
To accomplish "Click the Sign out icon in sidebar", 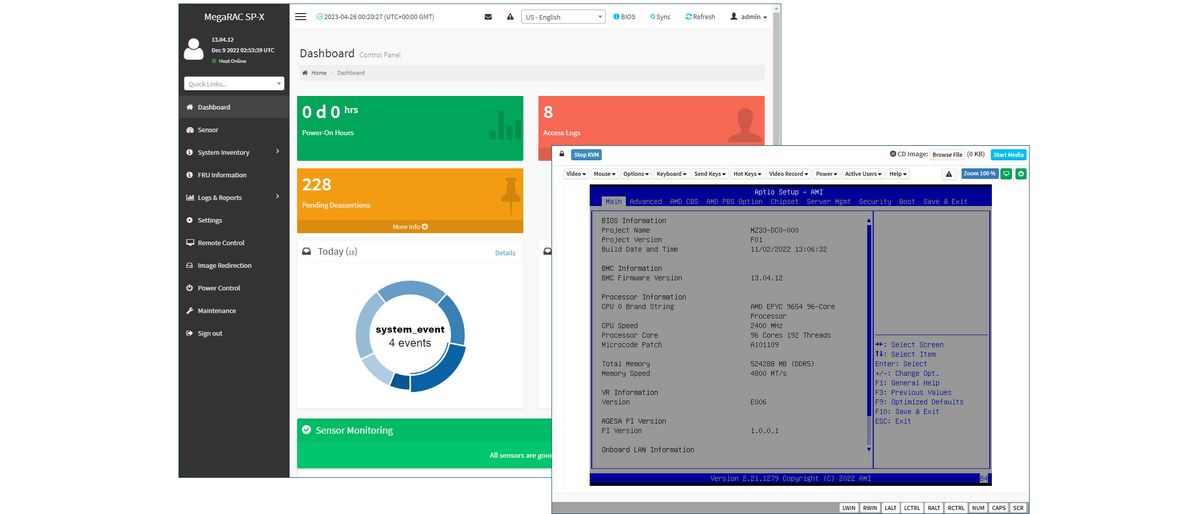I will (190, 333).
